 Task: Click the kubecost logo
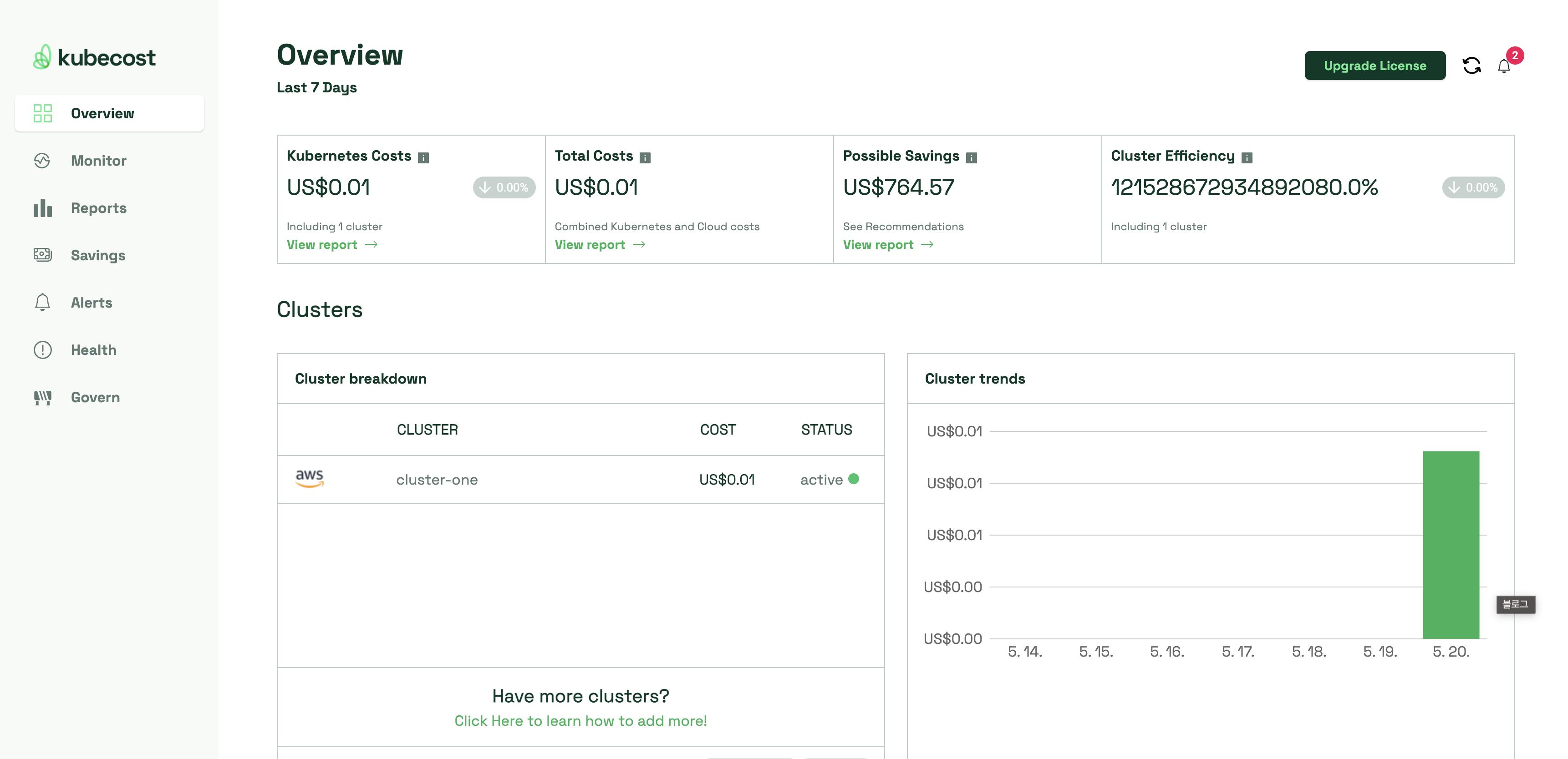(94, 57)
